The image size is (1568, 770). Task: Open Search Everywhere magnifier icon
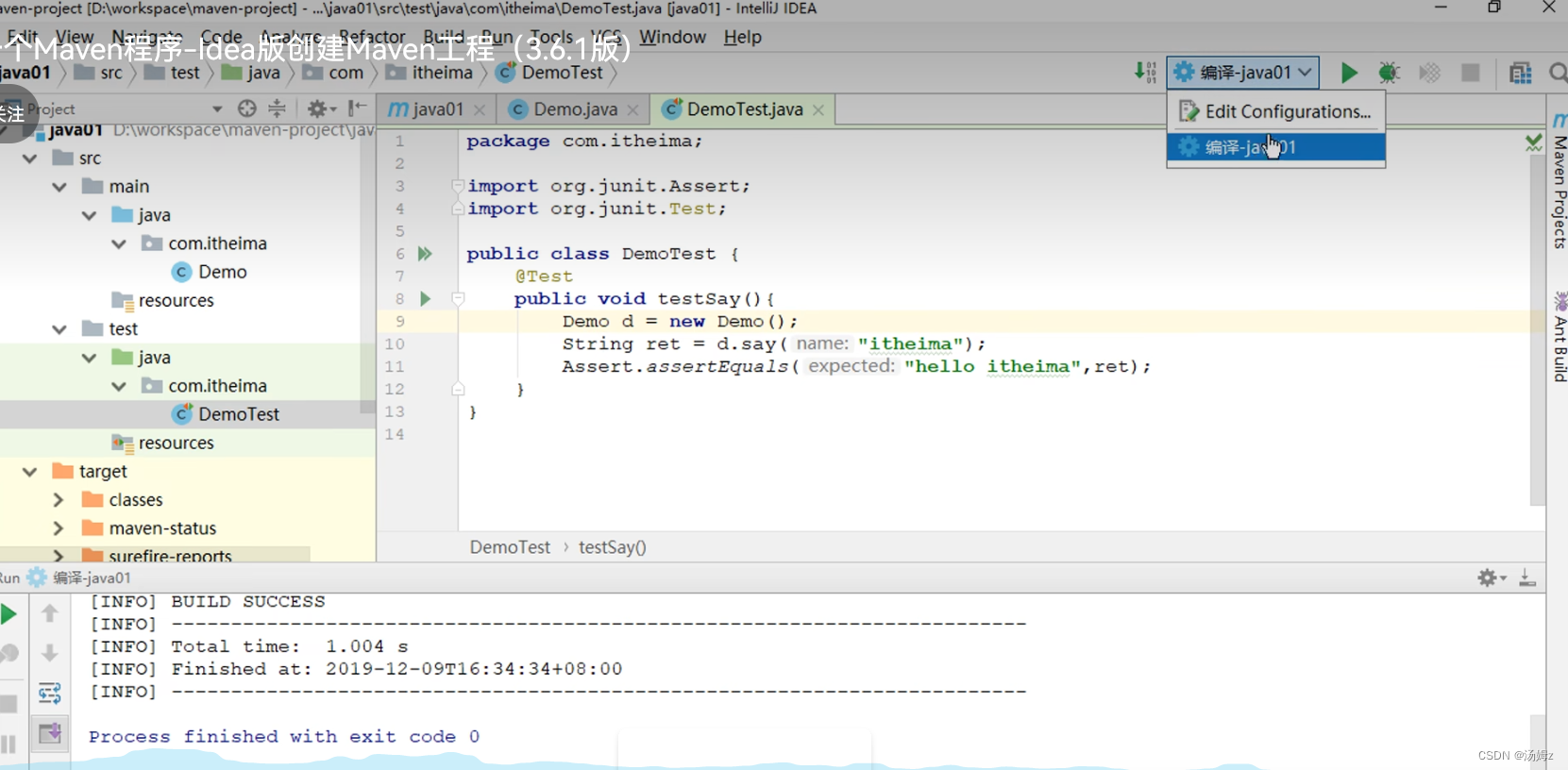click(1558, 73)
